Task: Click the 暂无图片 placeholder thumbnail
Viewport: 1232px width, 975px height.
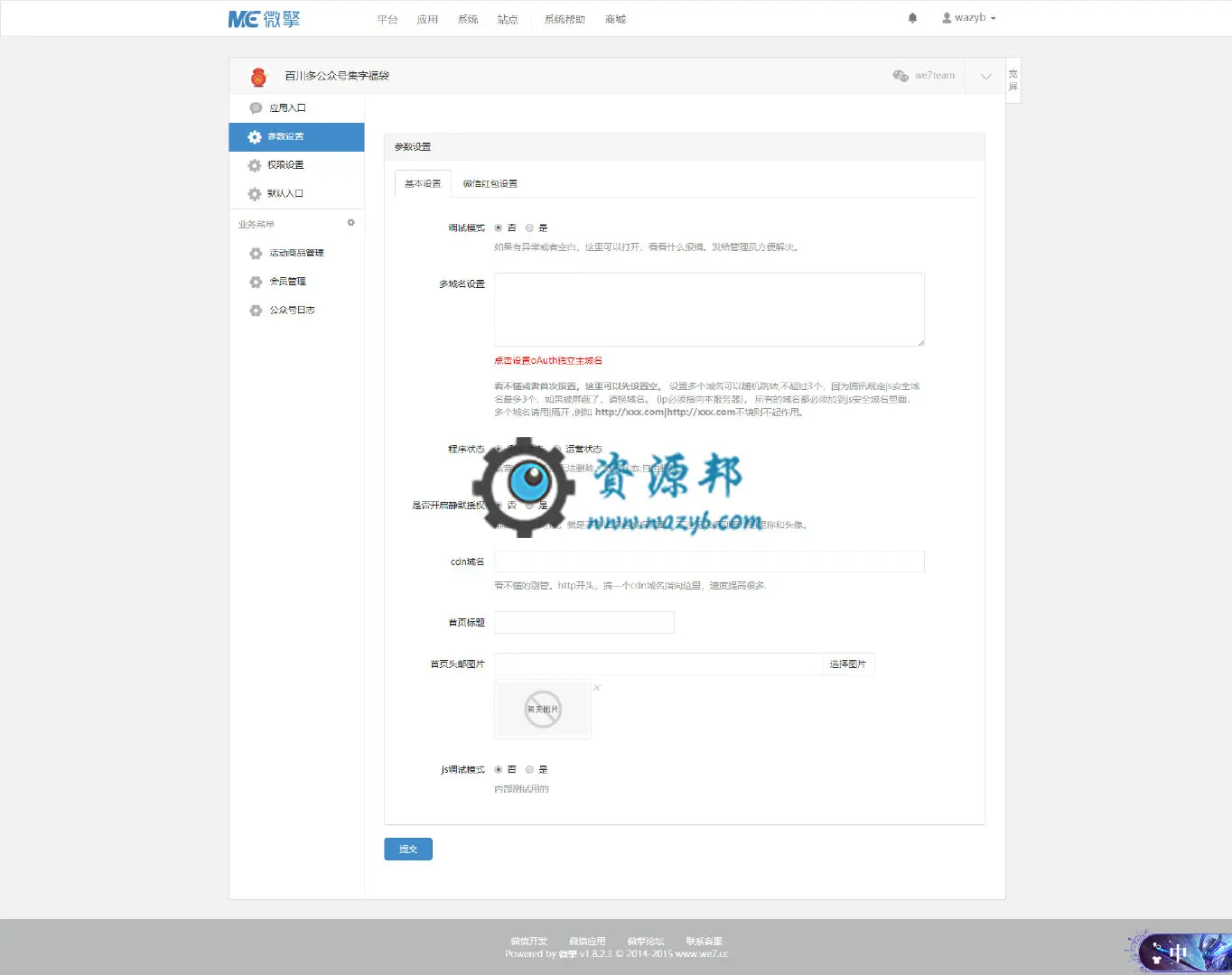Action: click(x=543, y=710)
